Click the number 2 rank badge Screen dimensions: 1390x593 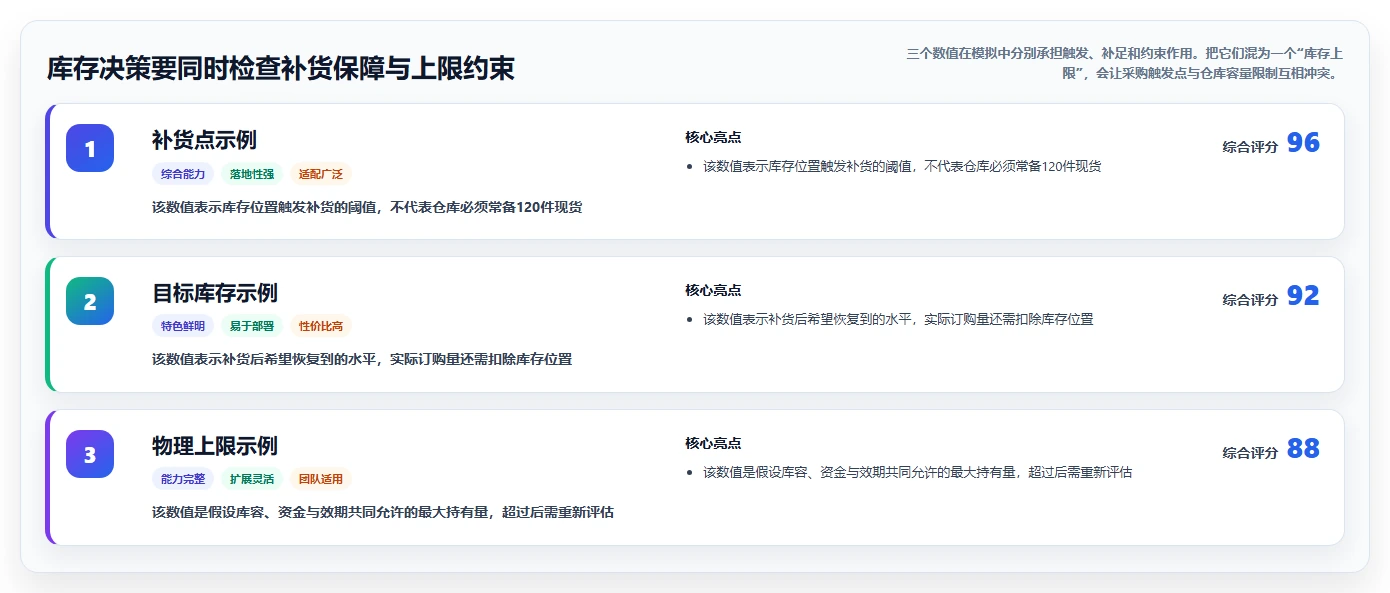tap(90, 301)
